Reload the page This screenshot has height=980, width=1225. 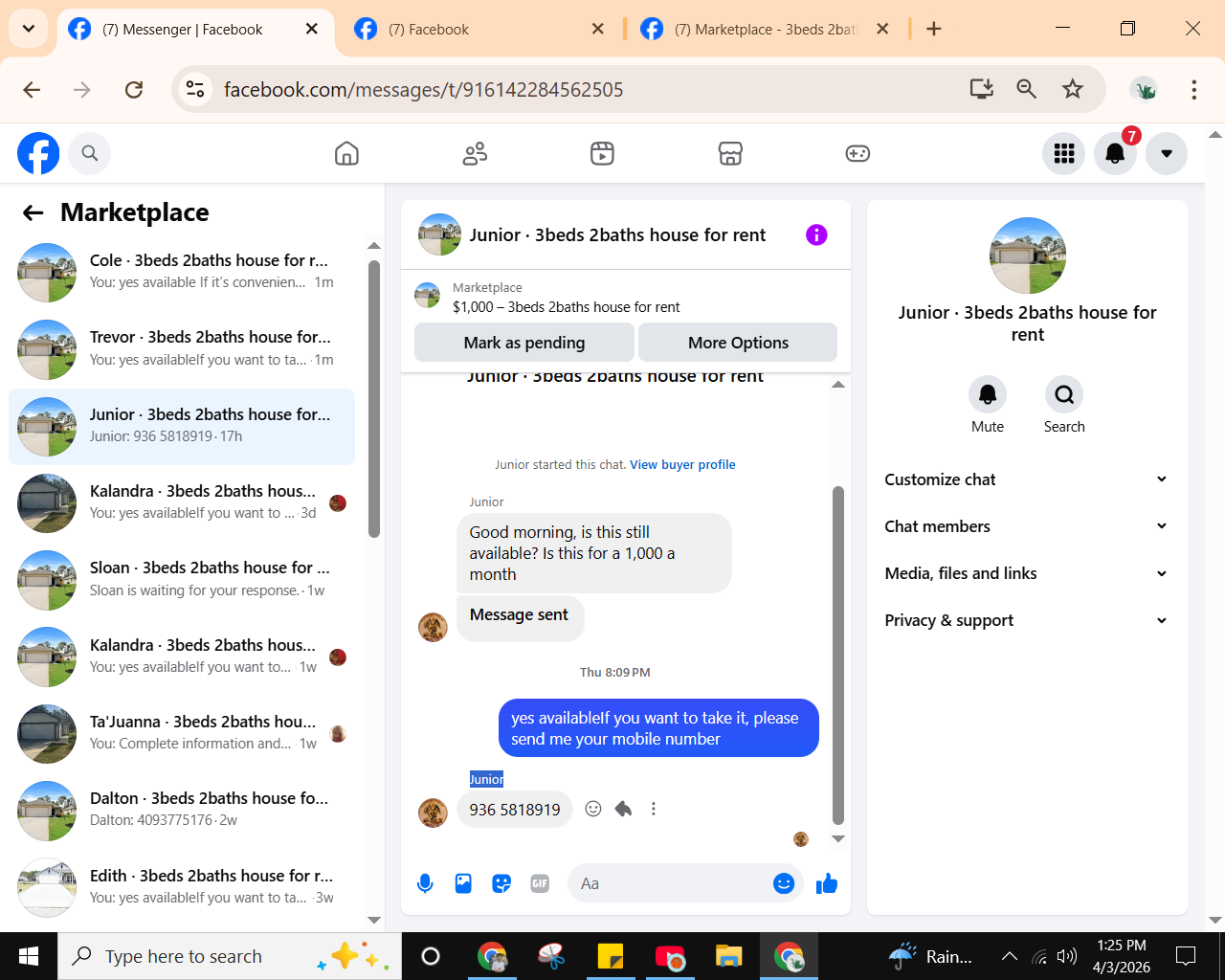134,89
